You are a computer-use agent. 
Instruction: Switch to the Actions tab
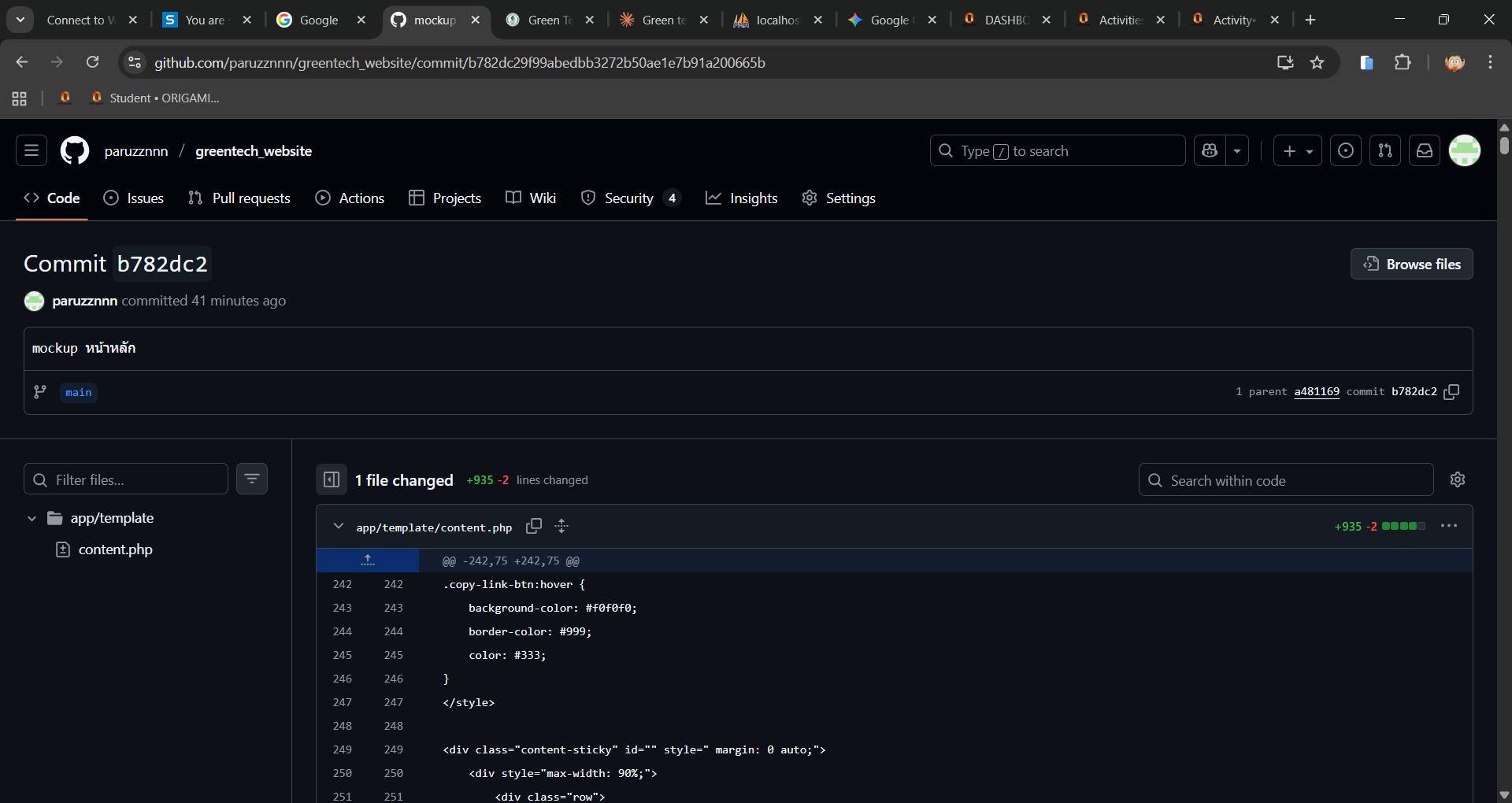pyautogui.click(x=350, y=198)
